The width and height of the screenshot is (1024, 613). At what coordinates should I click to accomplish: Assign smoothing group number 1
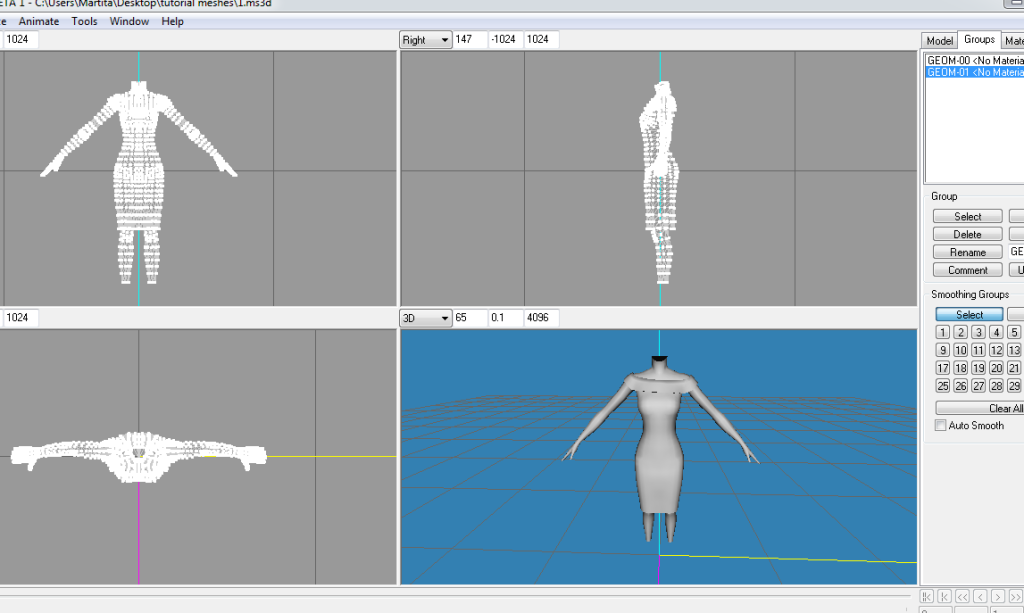[942, 332]
